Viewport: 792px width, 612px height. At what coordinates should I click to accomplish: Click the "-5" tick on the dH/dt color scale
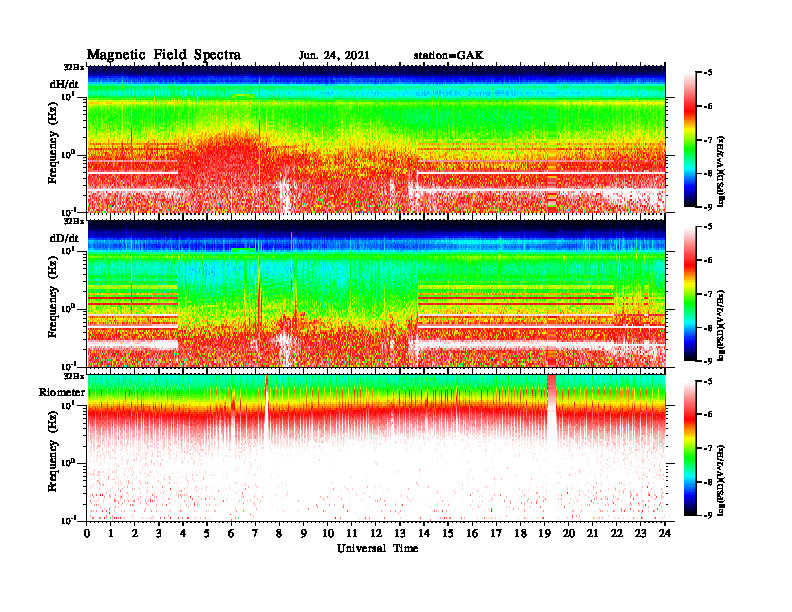(708, 73)
